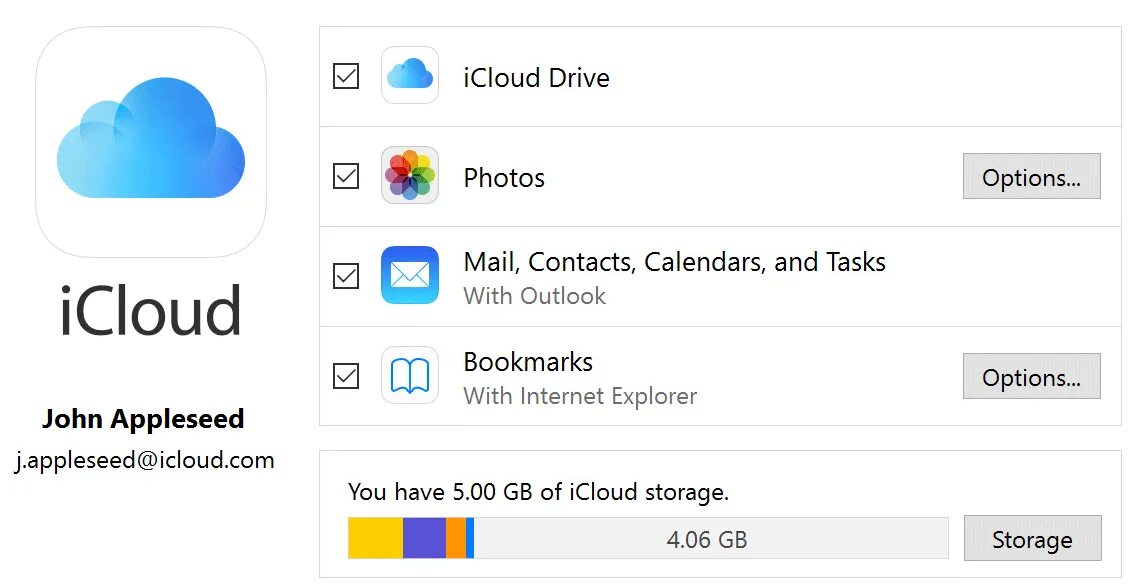The image size is (1131, 586).
Task: Disable Mail, Contacts, Calendars, and Tasks checkbox
Action: (x=346, y=276)
